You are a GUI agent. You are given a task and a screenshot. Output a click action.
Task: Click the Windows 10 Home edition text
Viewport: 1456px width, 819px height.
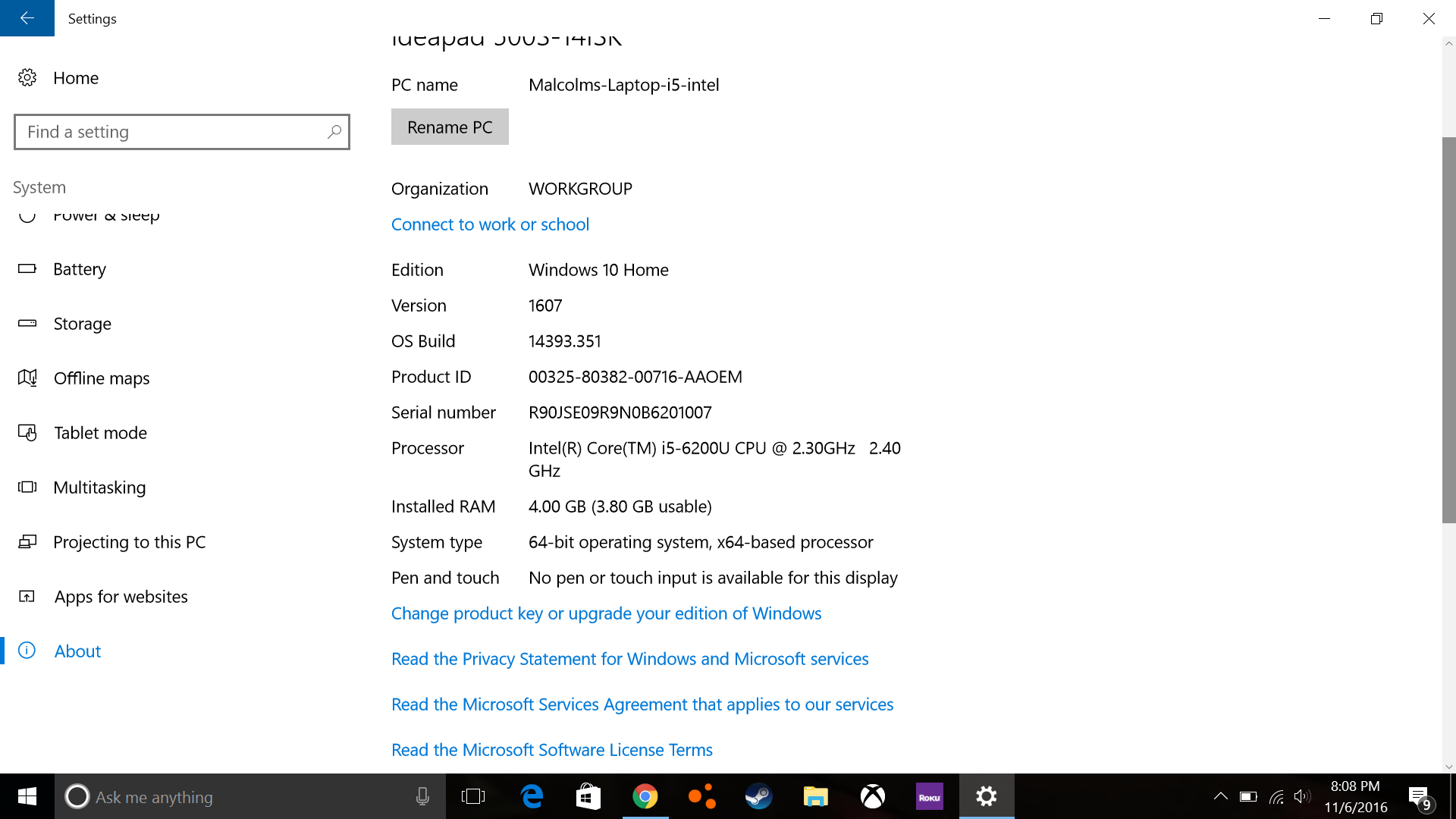598,270
